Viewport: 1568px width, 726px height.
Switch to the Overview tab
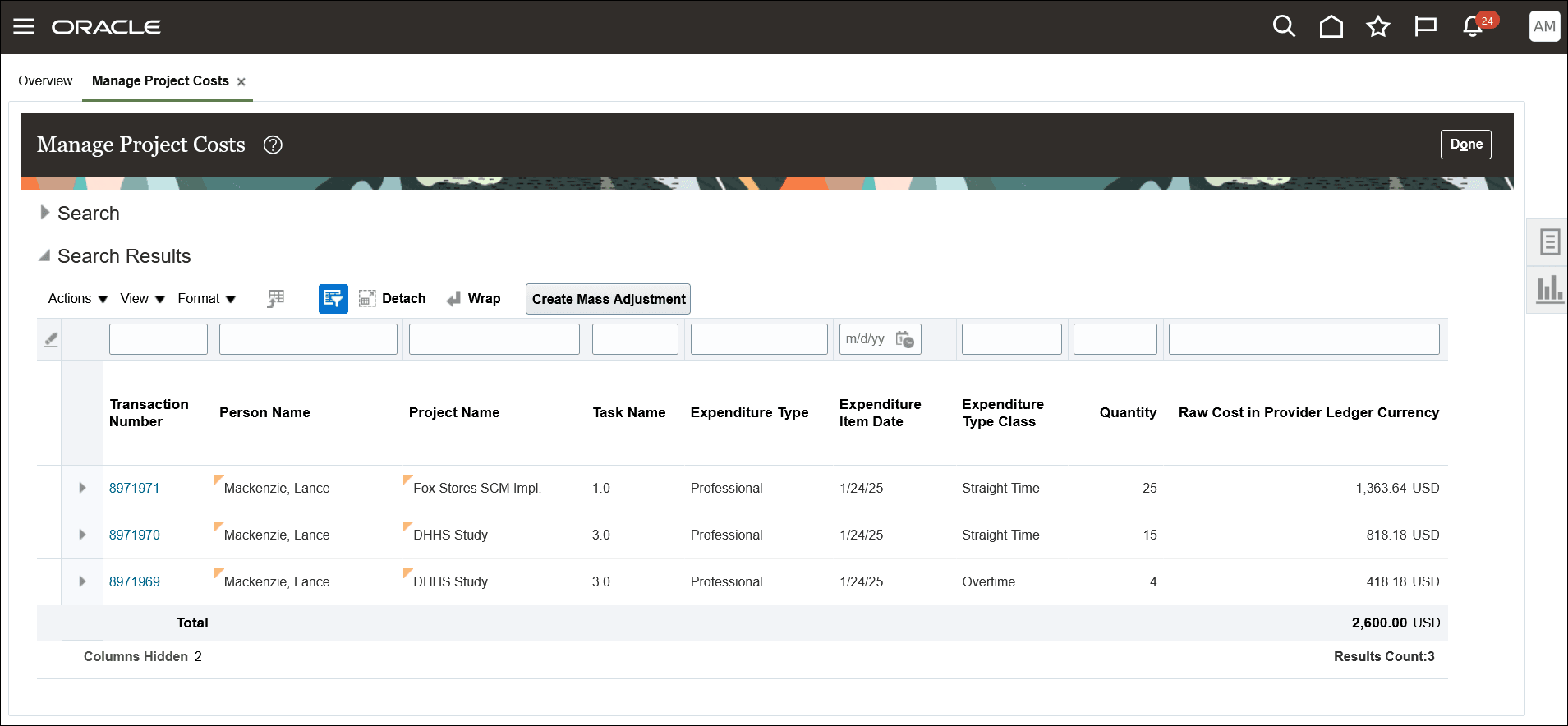tap(45, 80)
